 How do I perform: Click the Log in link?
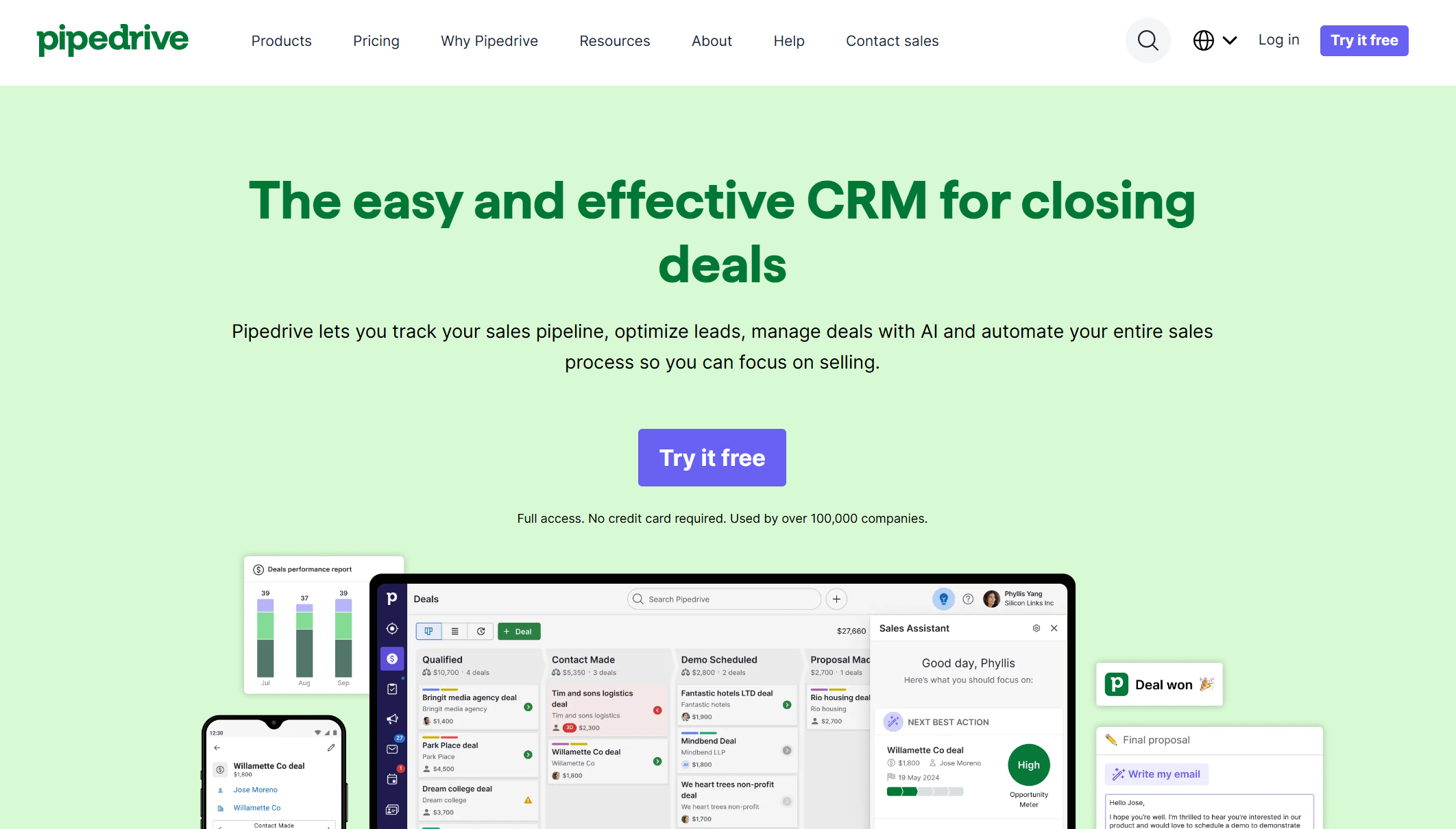point(1278,40)
